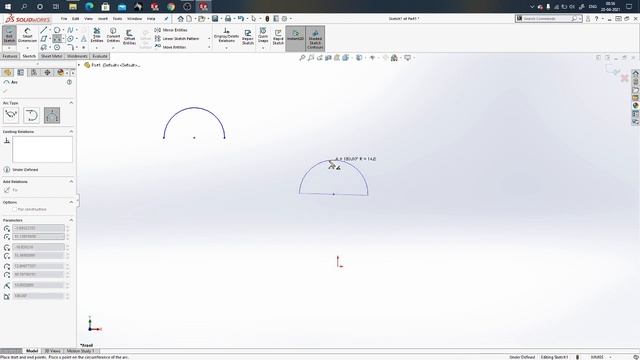This screenshot has height=360, width=640.
Task: Select the Corner Rectangle tool
Action: coord(44,39)
